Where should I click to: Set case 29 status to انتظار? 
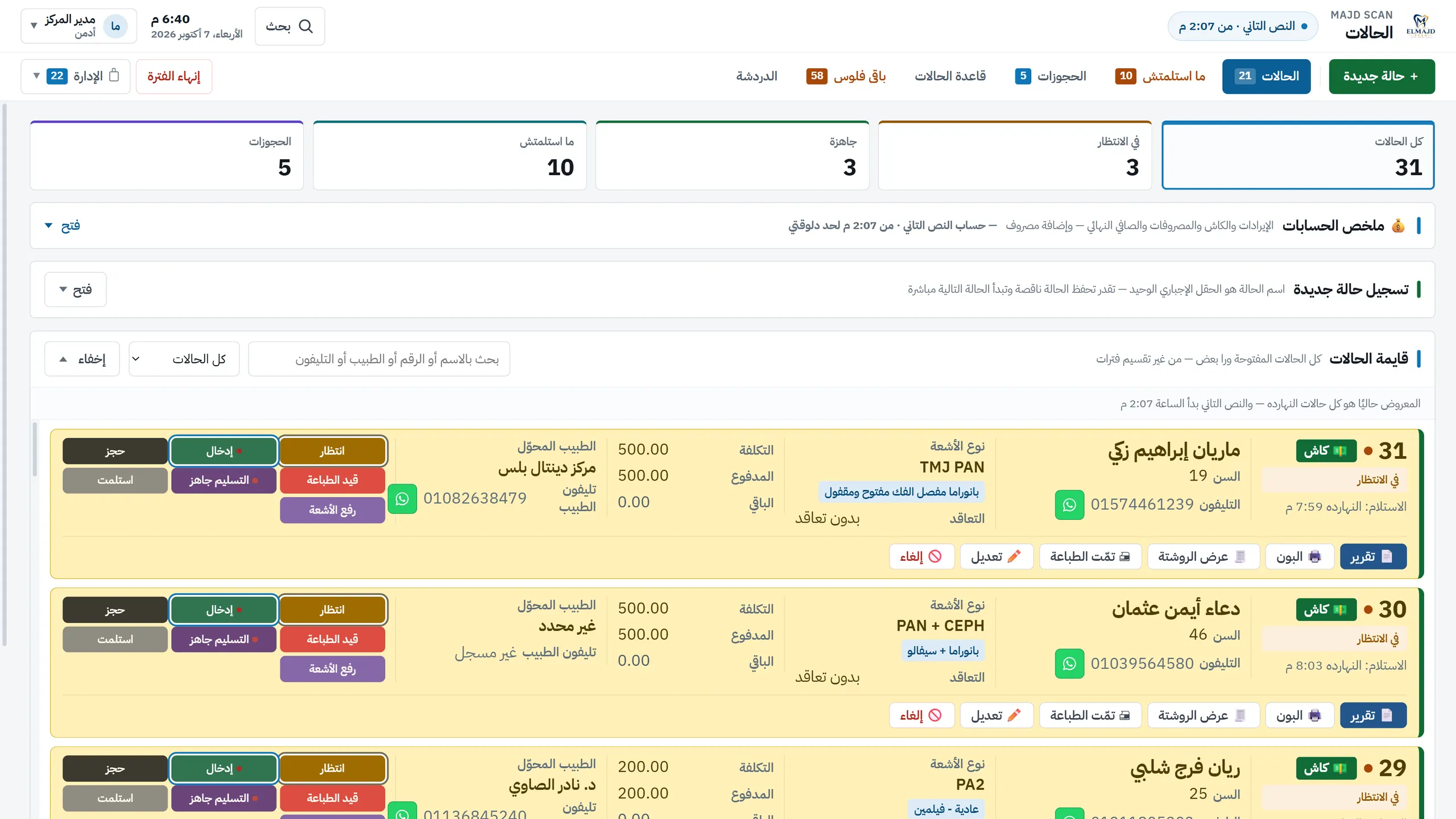(x=333, y=768)
